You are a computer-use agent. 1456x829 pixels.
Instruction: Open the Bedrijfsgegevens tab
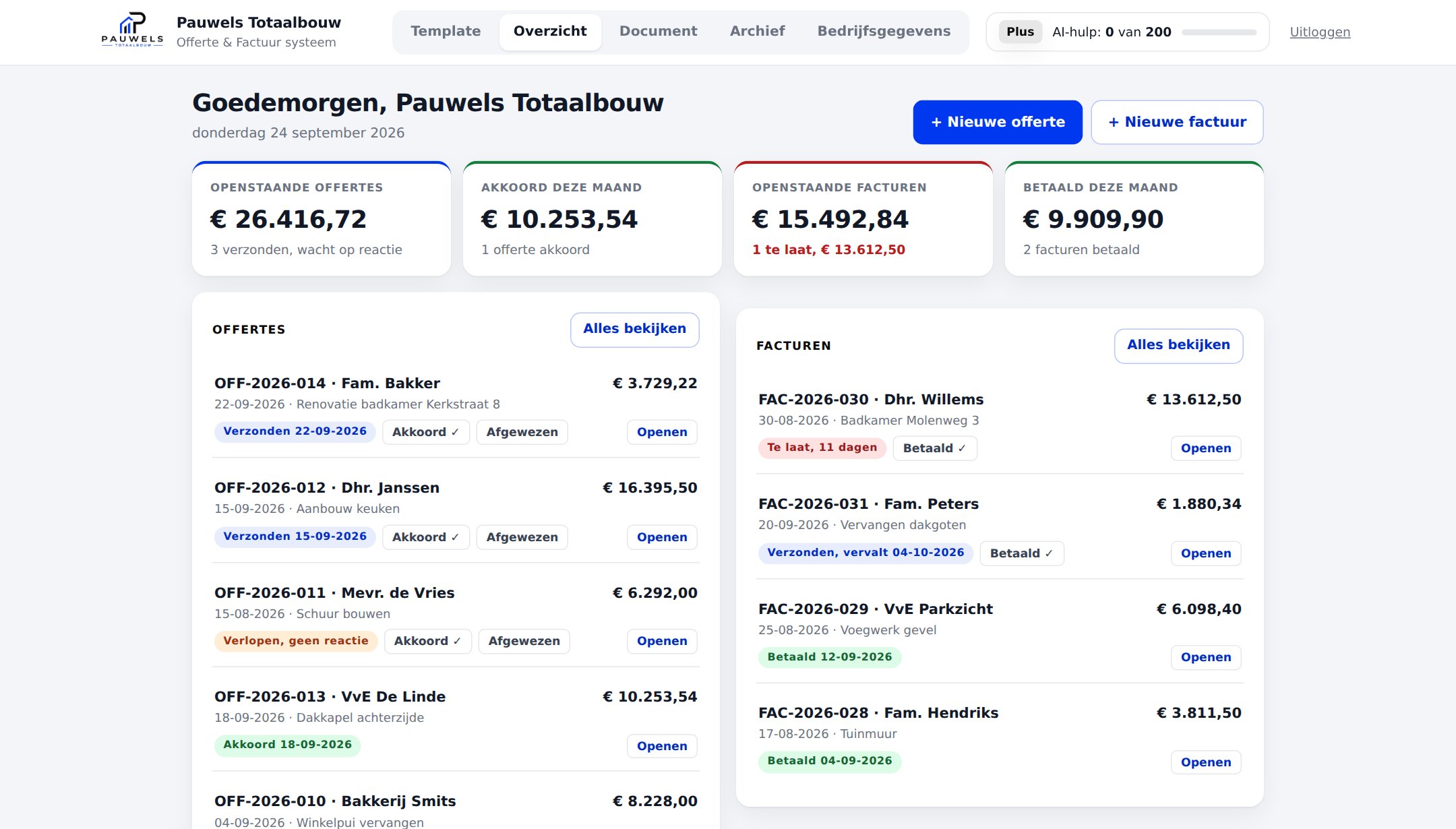pyautogui.click(x=884, y=32)
